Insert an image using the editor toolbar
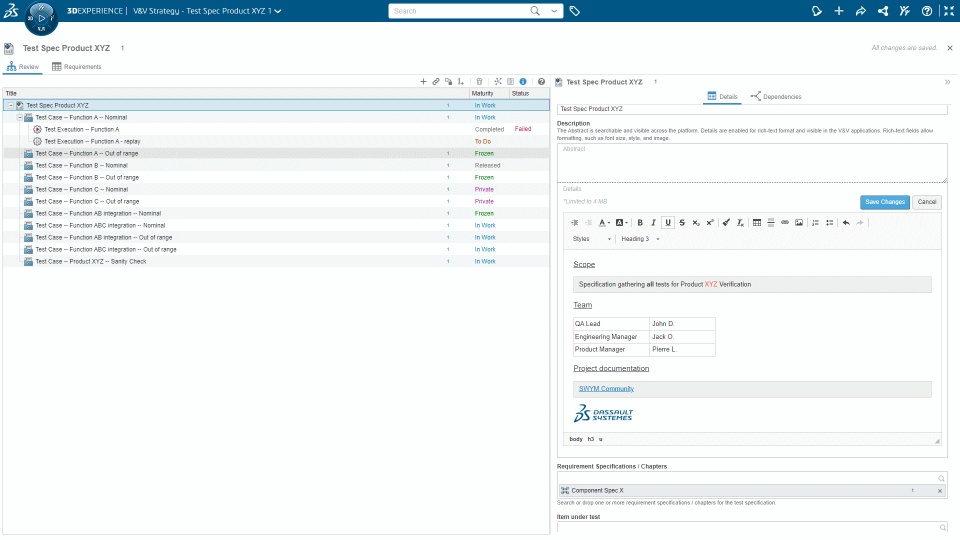This screenshot has height=540, width=960. [x=799, y=223]
